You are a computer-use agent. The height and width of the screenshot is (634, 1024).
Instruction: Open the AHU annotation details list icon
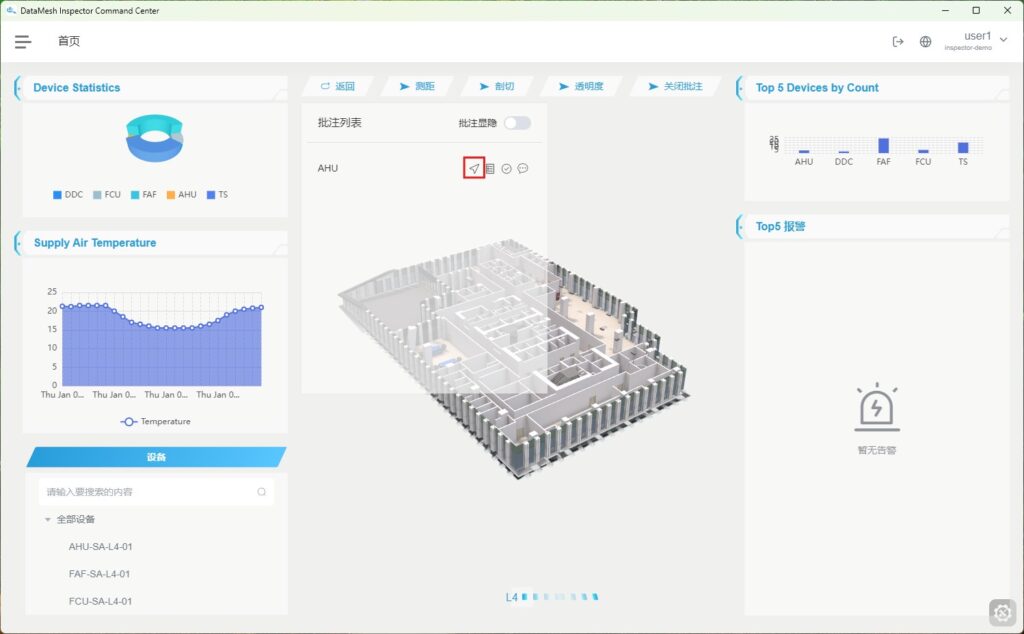(490, 168)
